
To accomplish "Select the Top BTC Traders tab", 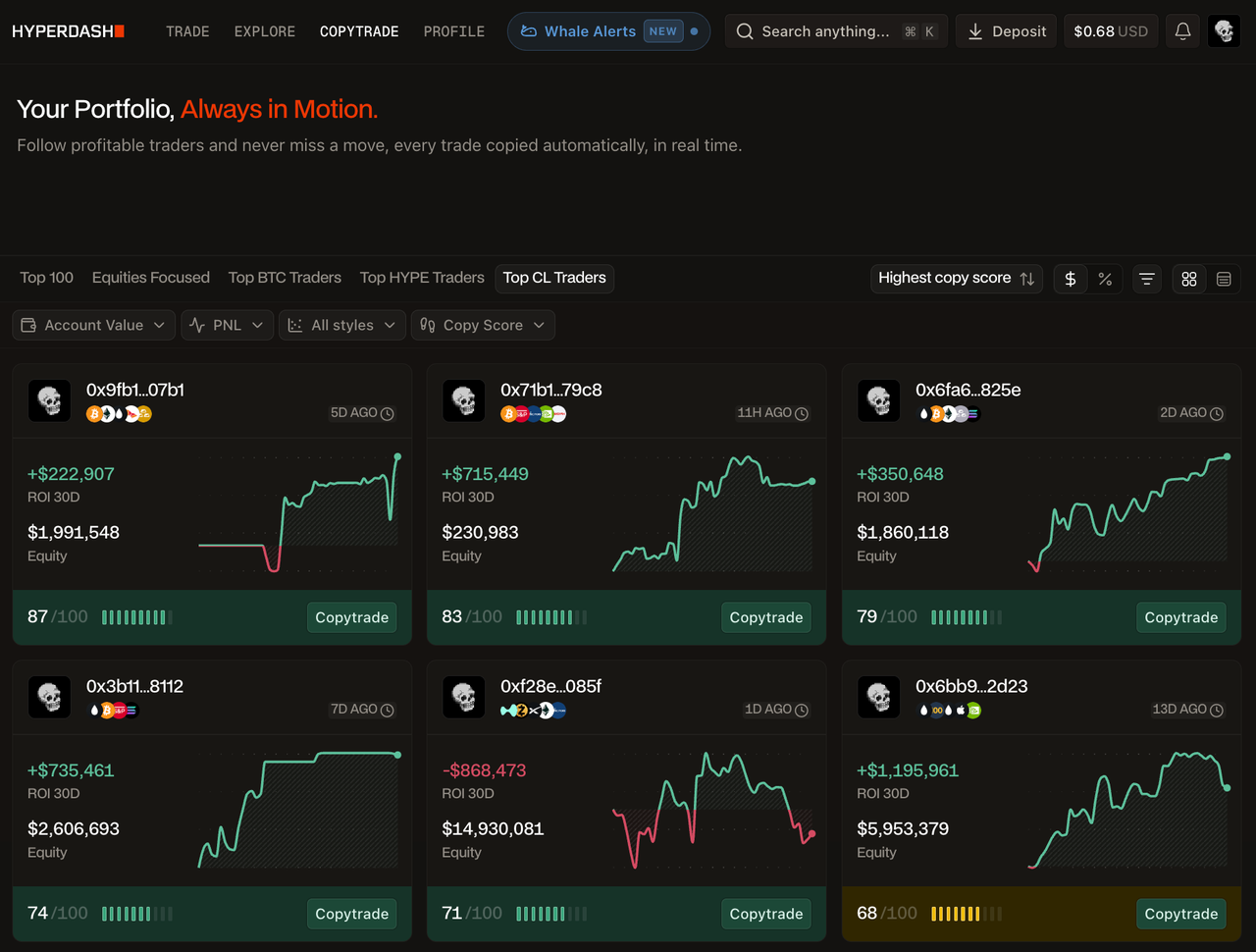I will click(285, 278).
